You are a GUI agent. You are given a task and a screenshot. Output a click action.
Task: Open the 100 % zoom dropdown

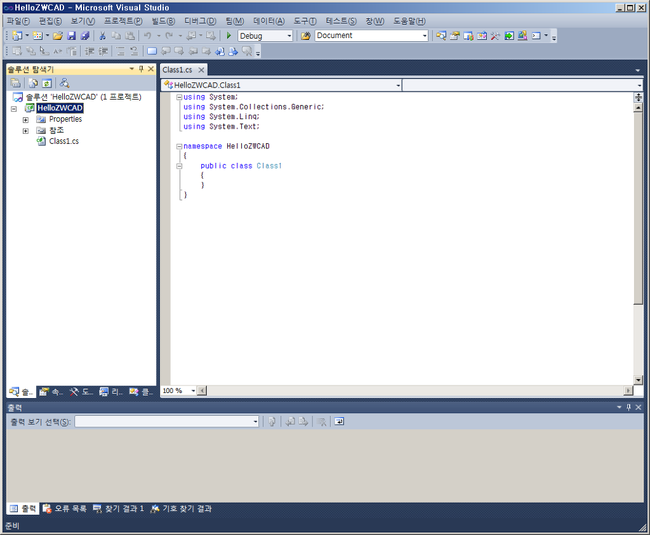coord(193,391)
